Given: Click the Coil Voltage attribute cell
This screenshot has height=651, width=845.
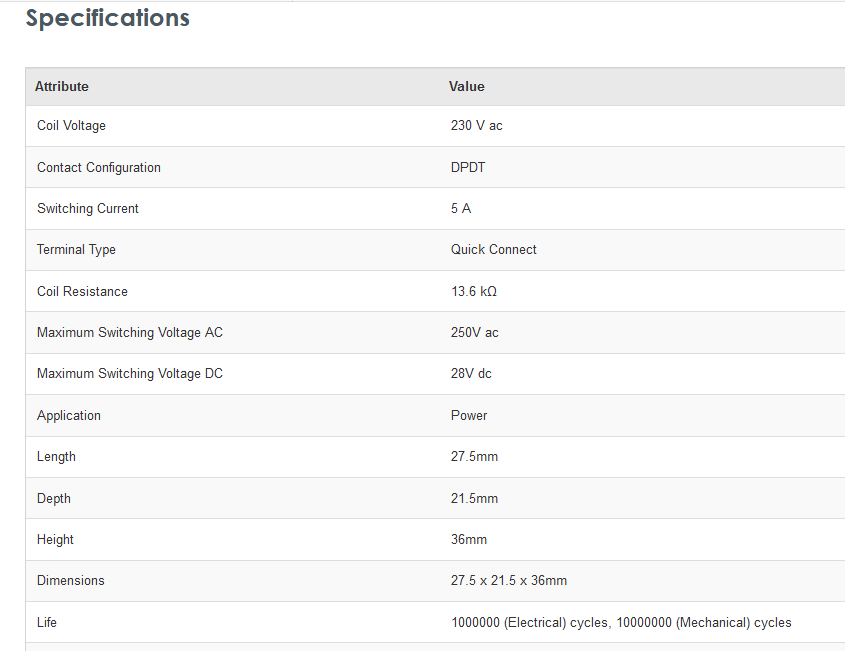Looking at the screenshot, I should tap(71, 126).
